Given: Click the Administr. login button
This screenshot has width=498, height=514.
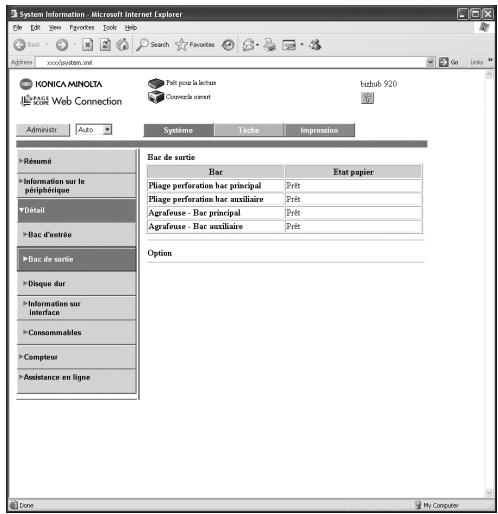Looking at the screenshot, I should [43, 130].
